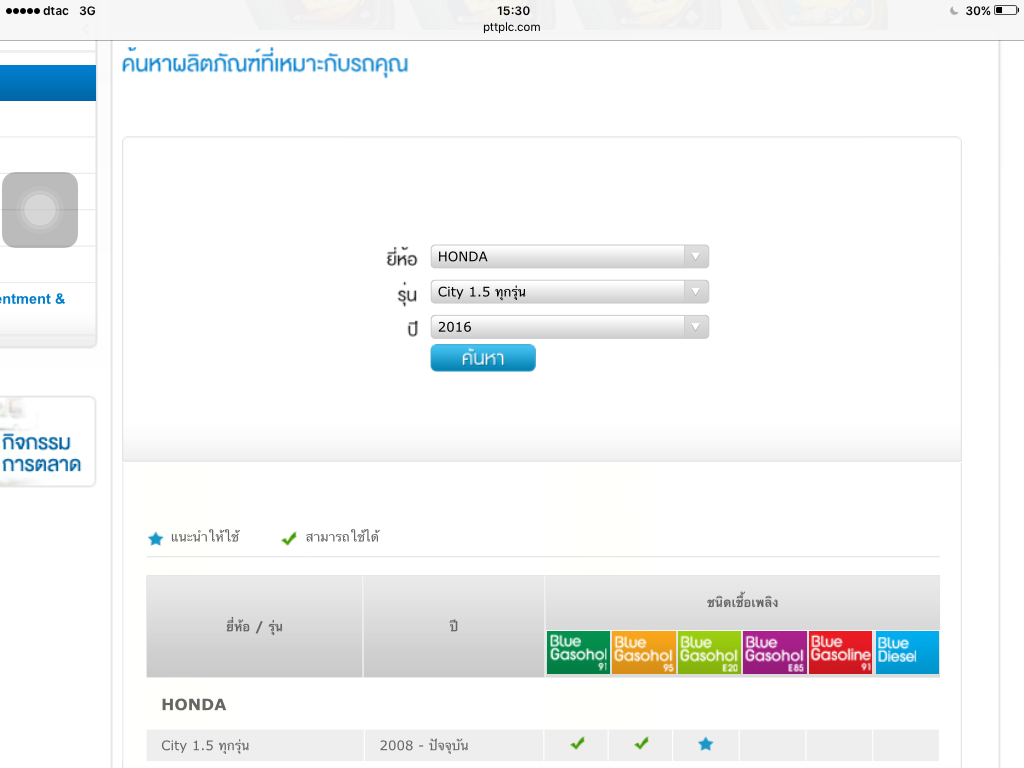Click the green check usable legend icon
This screenshot has width=1024, height=768.
(289, 539)
